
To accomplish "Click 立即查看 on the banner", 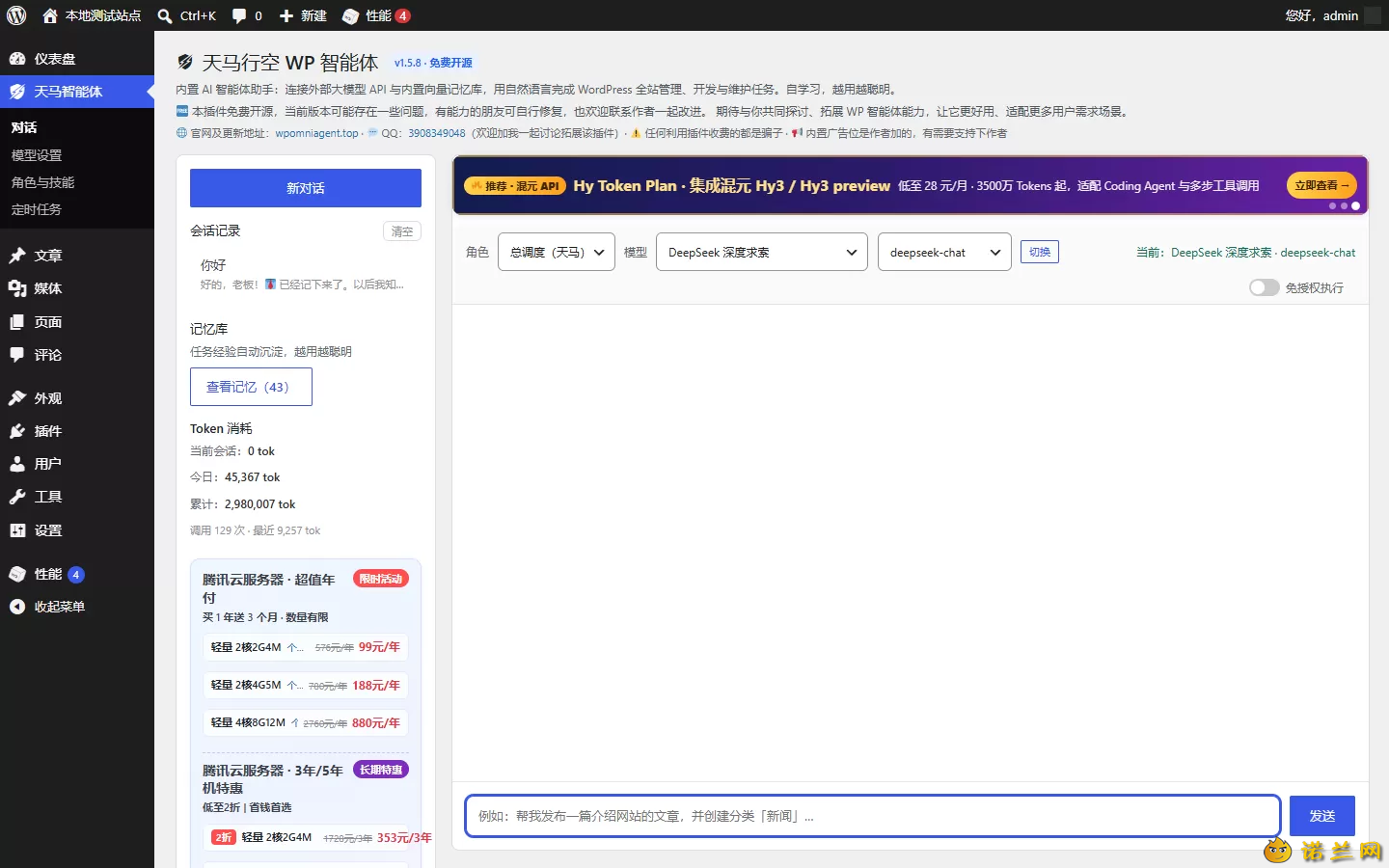I will tap(1321, 185).
